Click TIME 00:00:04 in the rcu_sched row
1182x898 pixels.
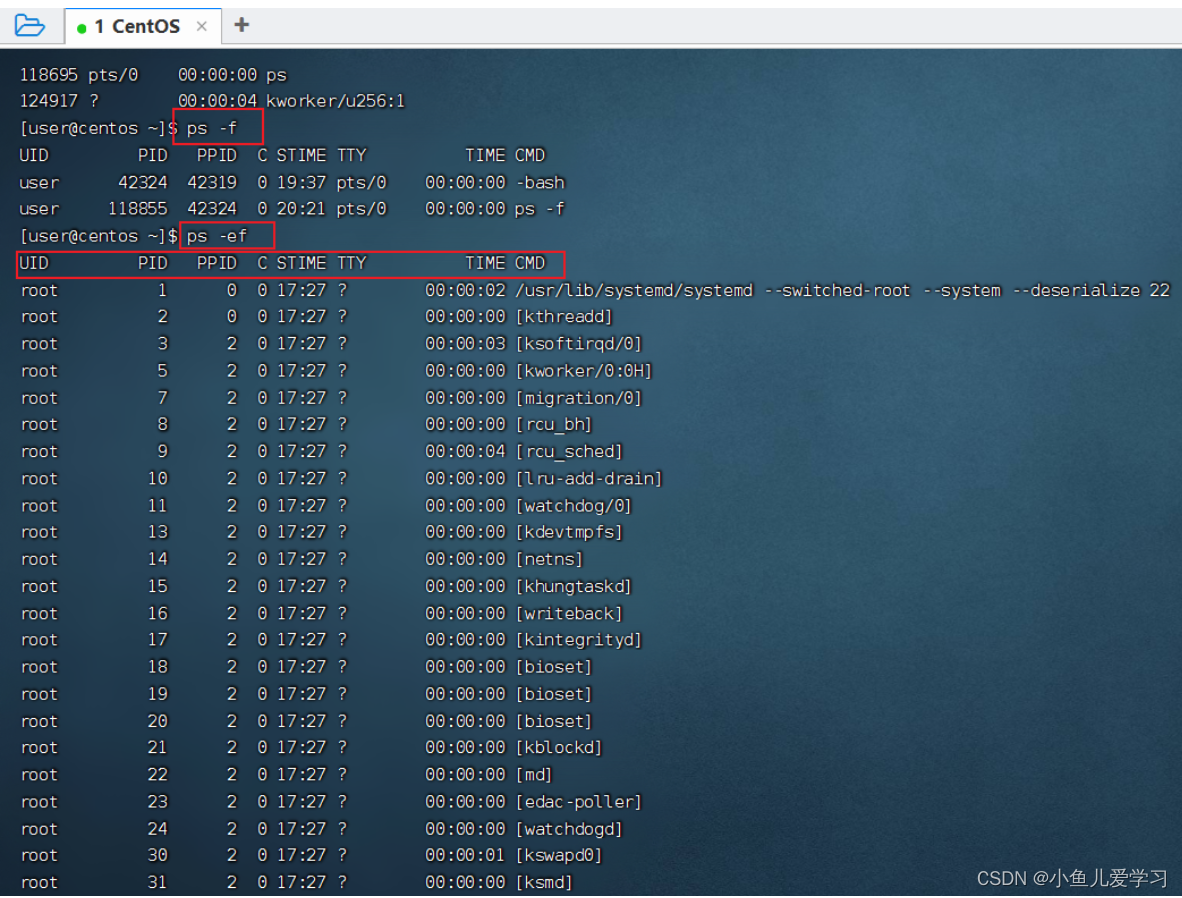pyautogui.click(x=465, y=452)
